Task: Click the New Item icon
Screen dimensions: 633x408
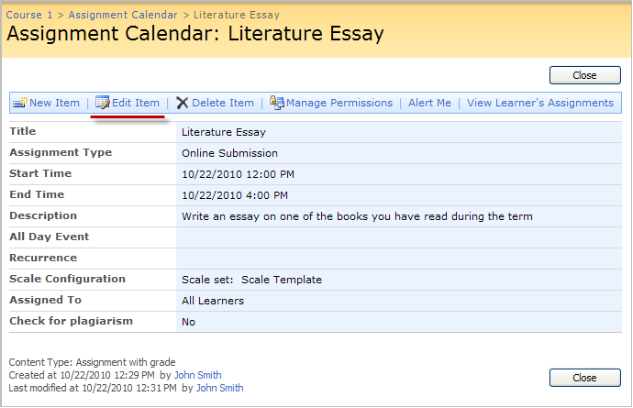Action: tap(20, 103)
